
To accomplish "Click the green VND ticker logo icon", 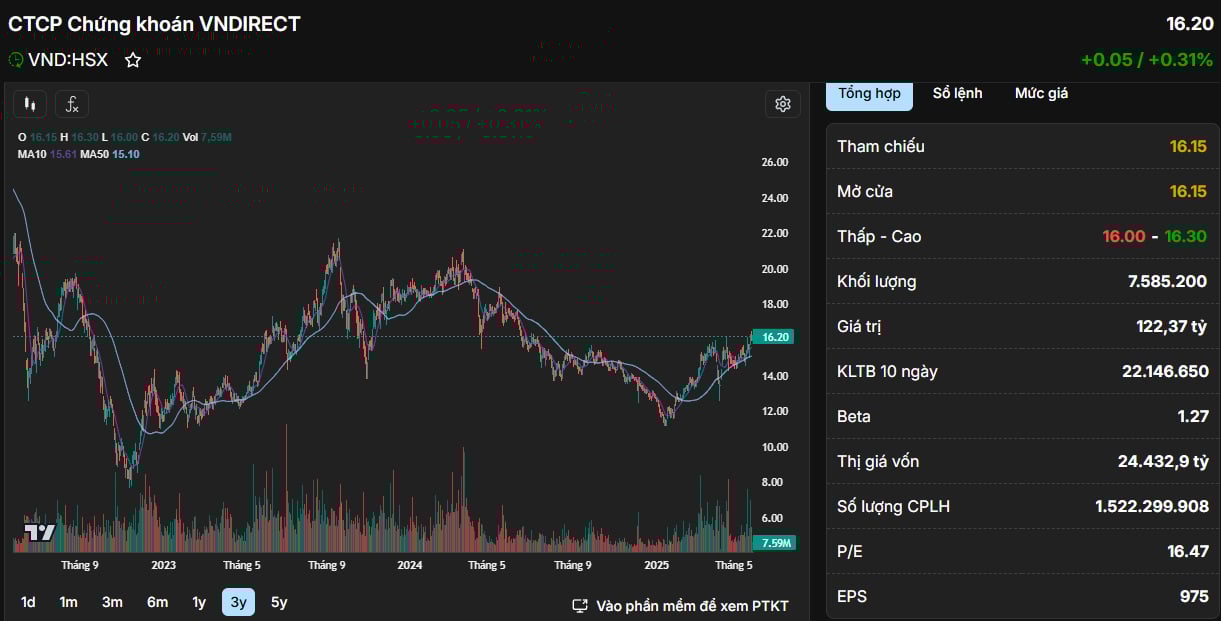I will pos(16,60).
